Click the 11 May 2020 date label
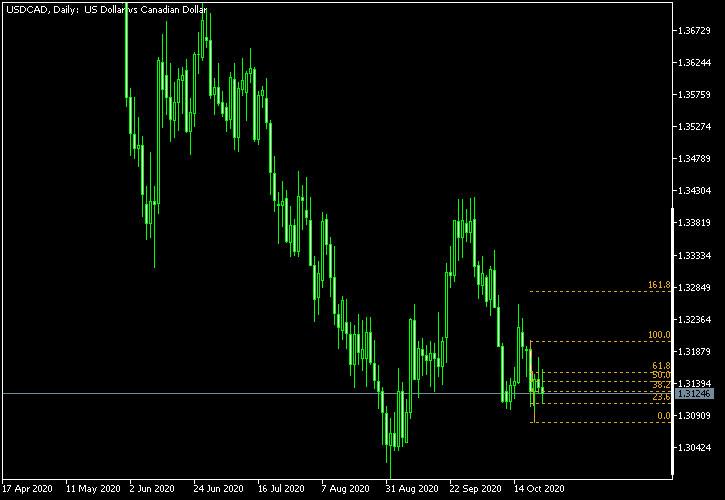Image resolution: width=725 pixels, height=500 pixels. (x=93, y=489)
